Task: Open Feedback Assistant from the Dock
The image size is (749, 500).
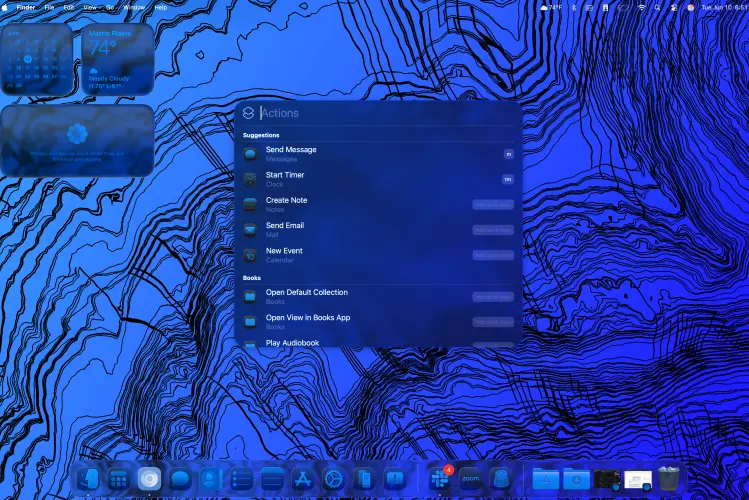Action: (395, 479)
